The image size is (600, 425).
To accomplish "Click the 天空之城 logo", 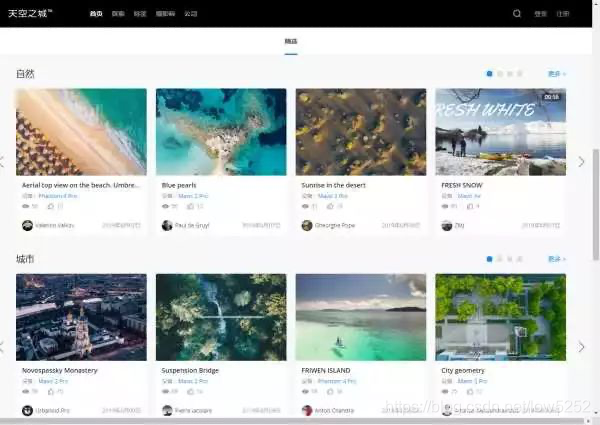I will [x=30, y=13].
